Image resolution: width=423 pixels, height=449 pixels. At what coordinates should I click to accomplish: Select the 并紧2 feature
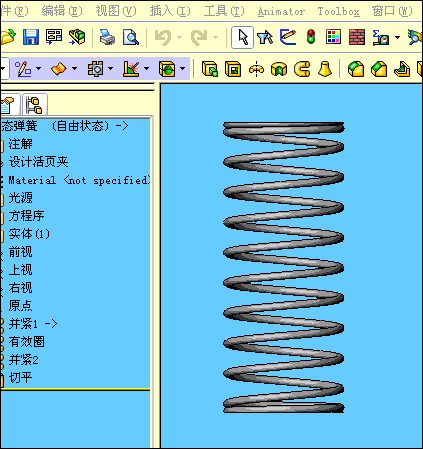[23, 360]
